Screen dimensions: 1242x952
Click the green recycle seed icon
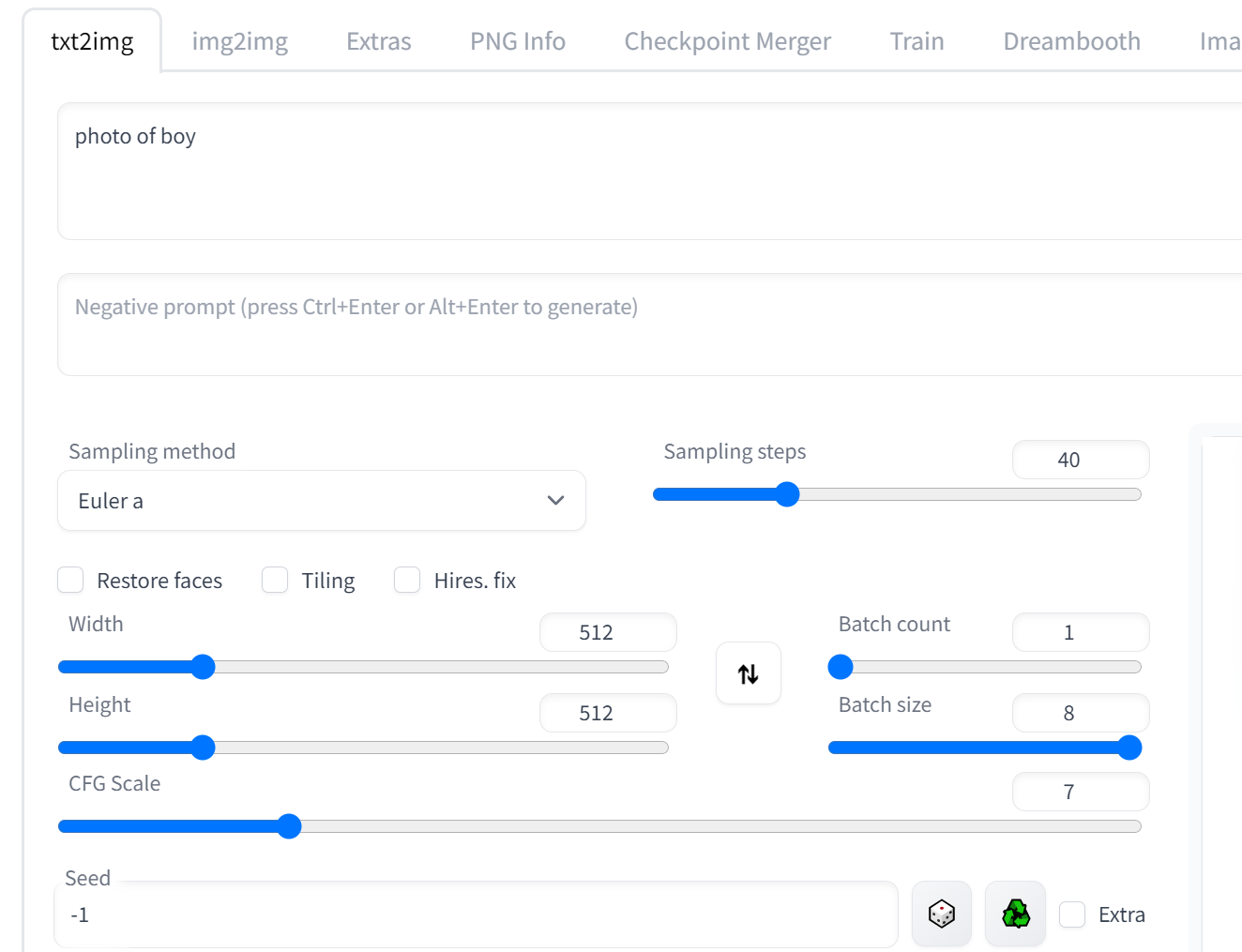[1015, 914]
